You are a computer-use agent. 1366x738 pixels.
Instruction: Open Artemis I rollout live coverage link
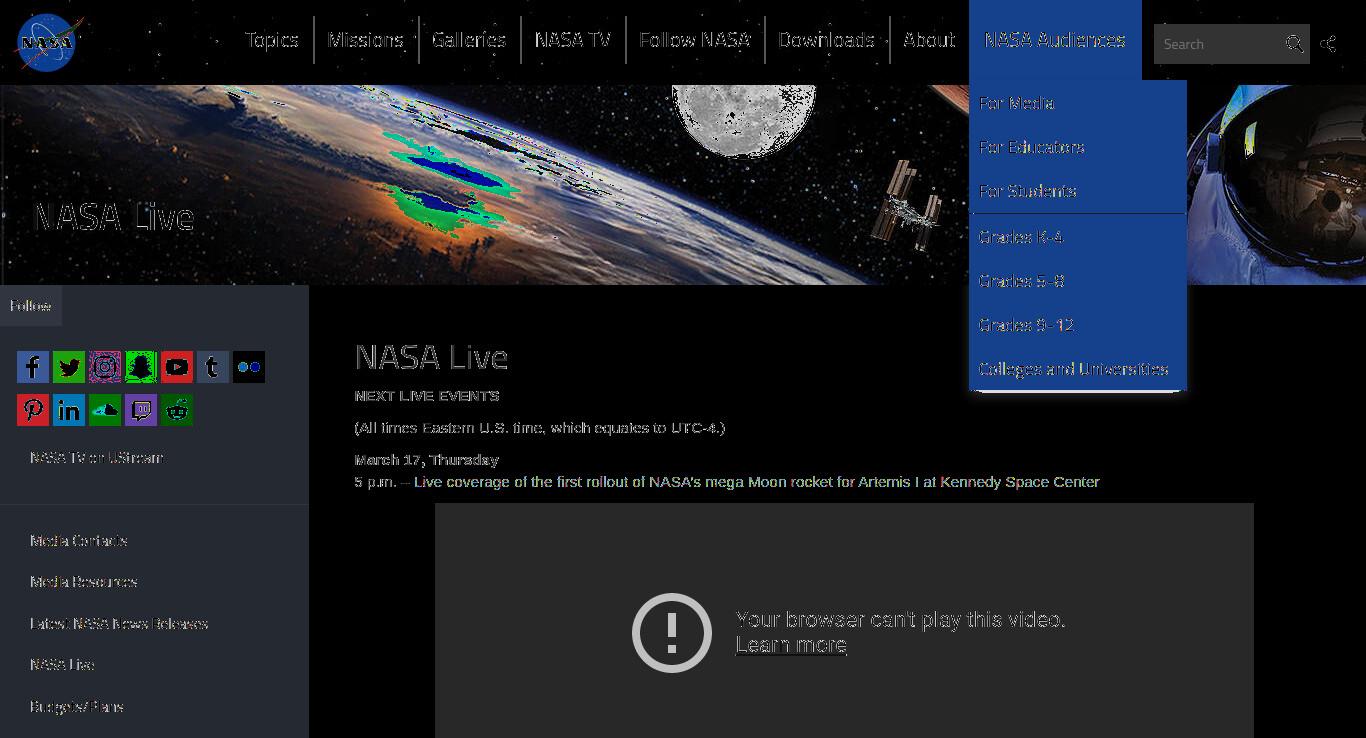(x=757, y=482)
